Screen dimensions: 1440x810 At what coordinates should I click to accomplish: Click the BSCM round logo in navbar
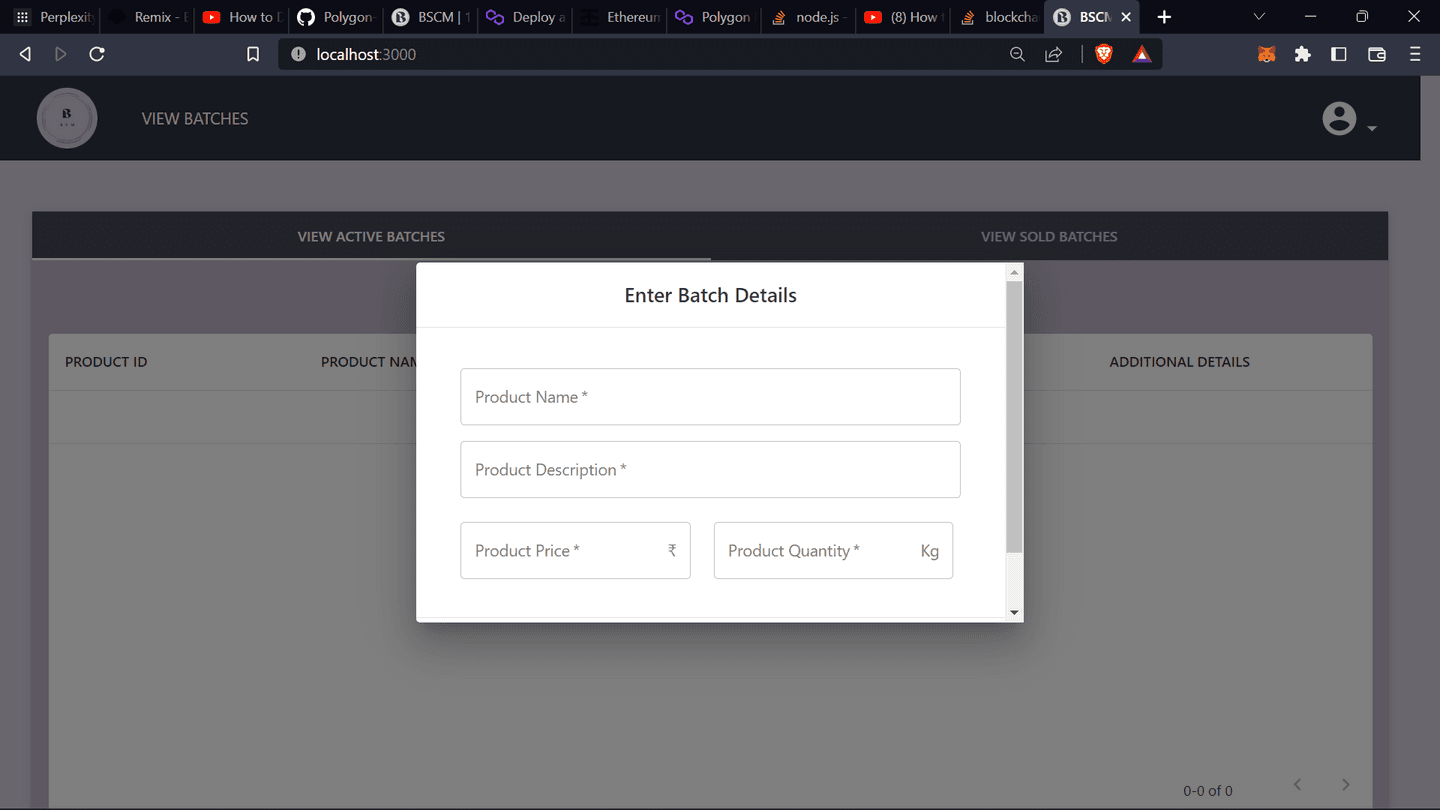pyautogui.click(x=67, y=118)
